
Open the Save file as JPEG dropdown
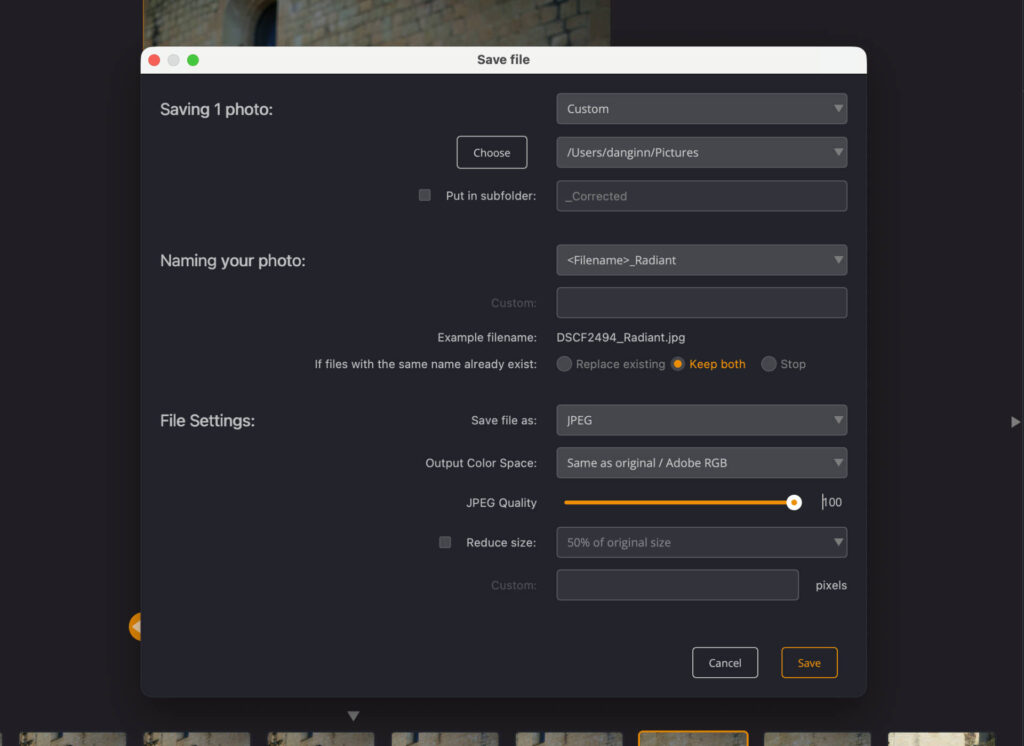701,420
